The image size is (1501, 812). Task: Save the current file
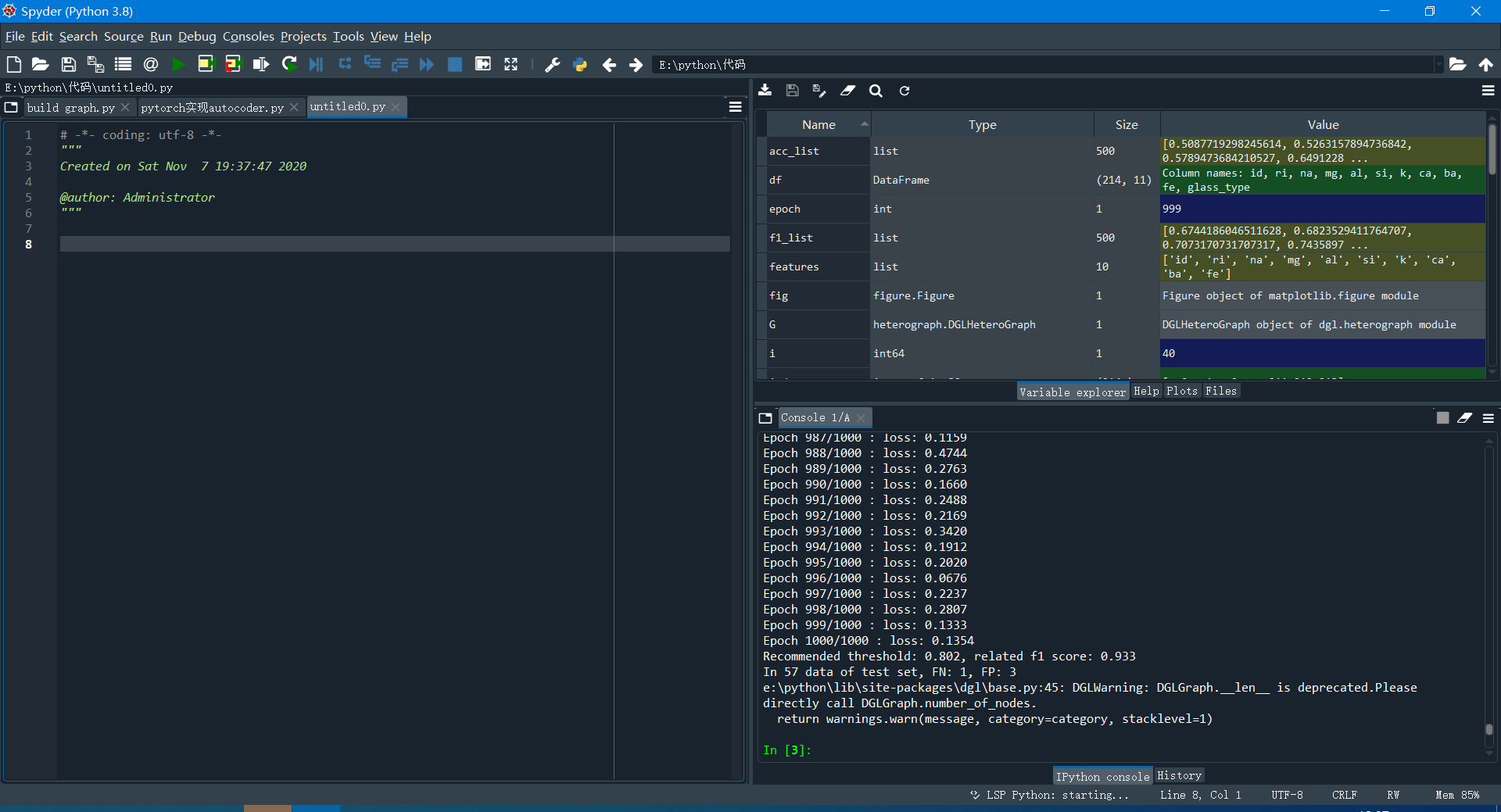coord(69,64)
